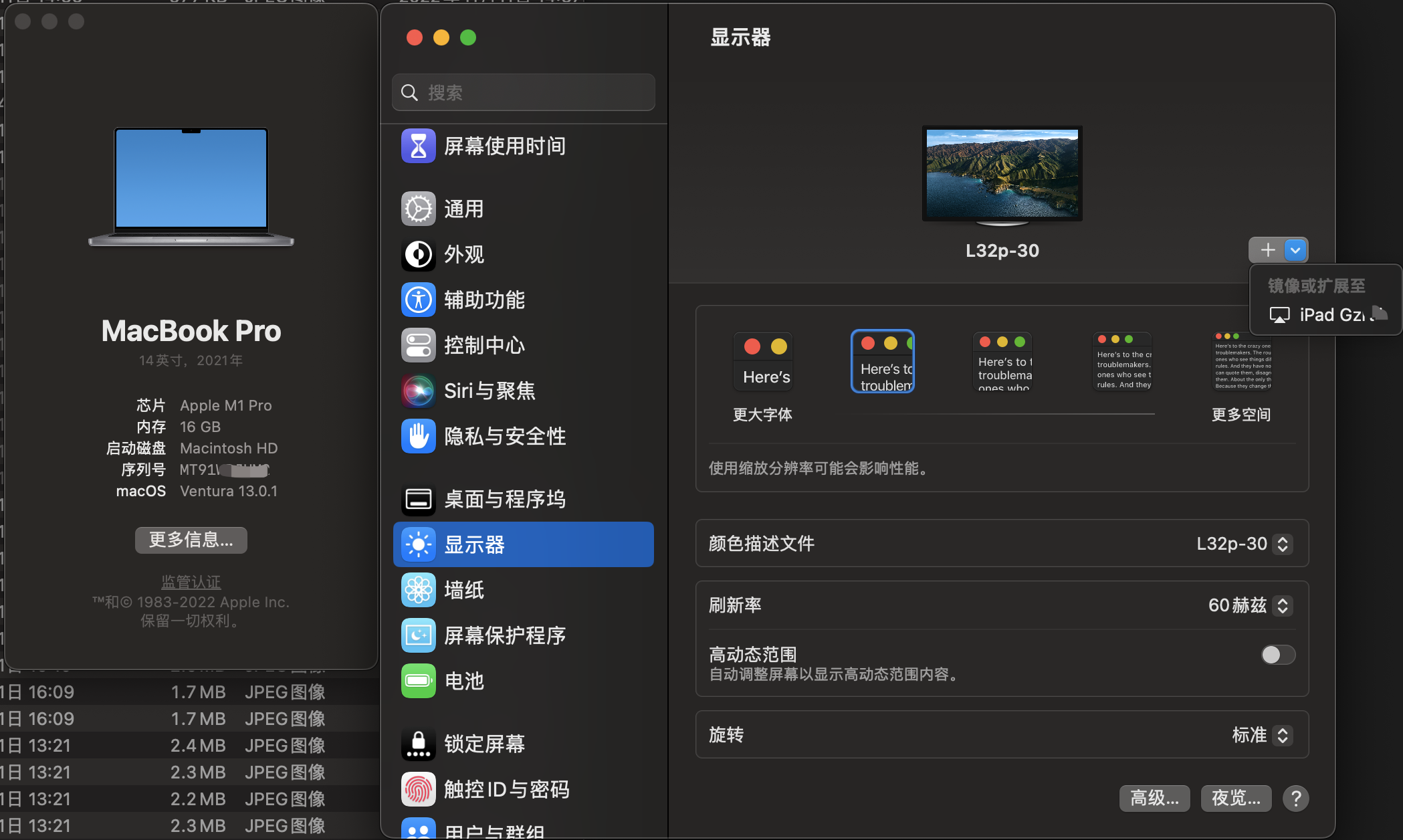The width and height of the screenshot is (1403, 840).
Task: Open Control Center (控制中心) icon
Action: coord(419,345)
